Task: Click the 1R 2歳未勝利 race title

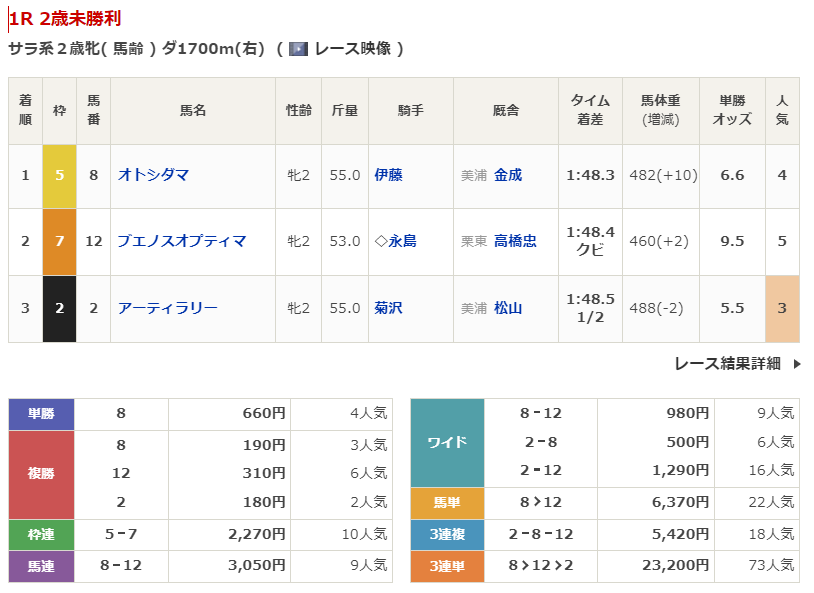Action: 67,19
